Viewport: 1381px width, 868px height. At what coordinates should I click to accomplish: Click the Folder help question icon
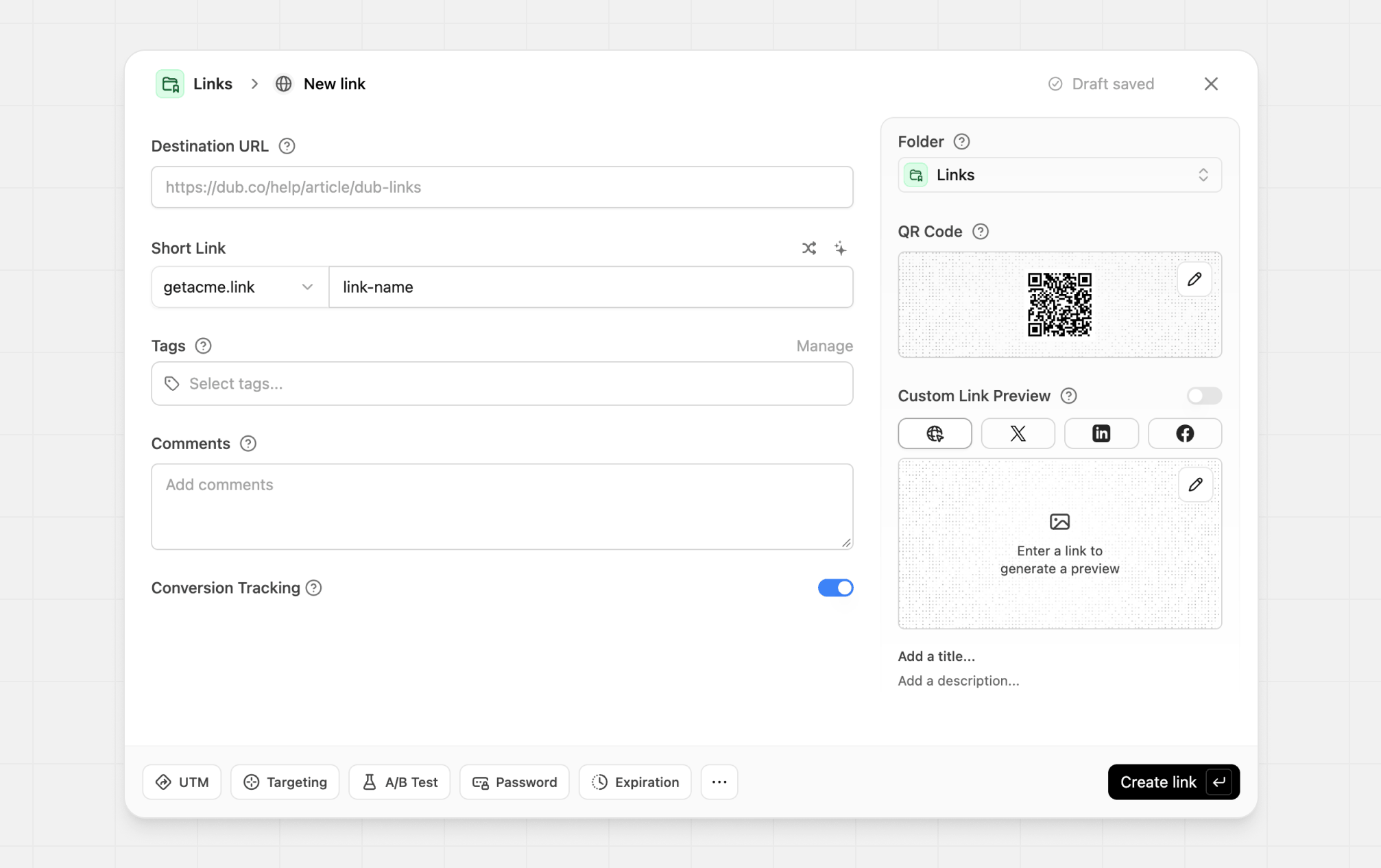tap(961, 142)
